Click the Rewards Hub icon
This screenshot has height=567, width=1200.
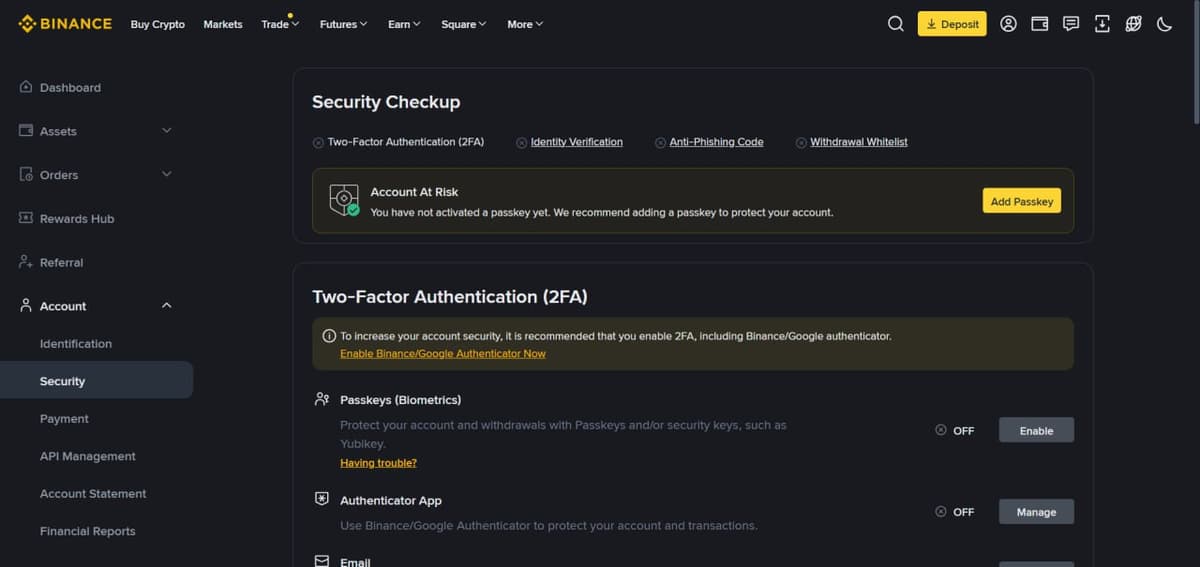26,218
